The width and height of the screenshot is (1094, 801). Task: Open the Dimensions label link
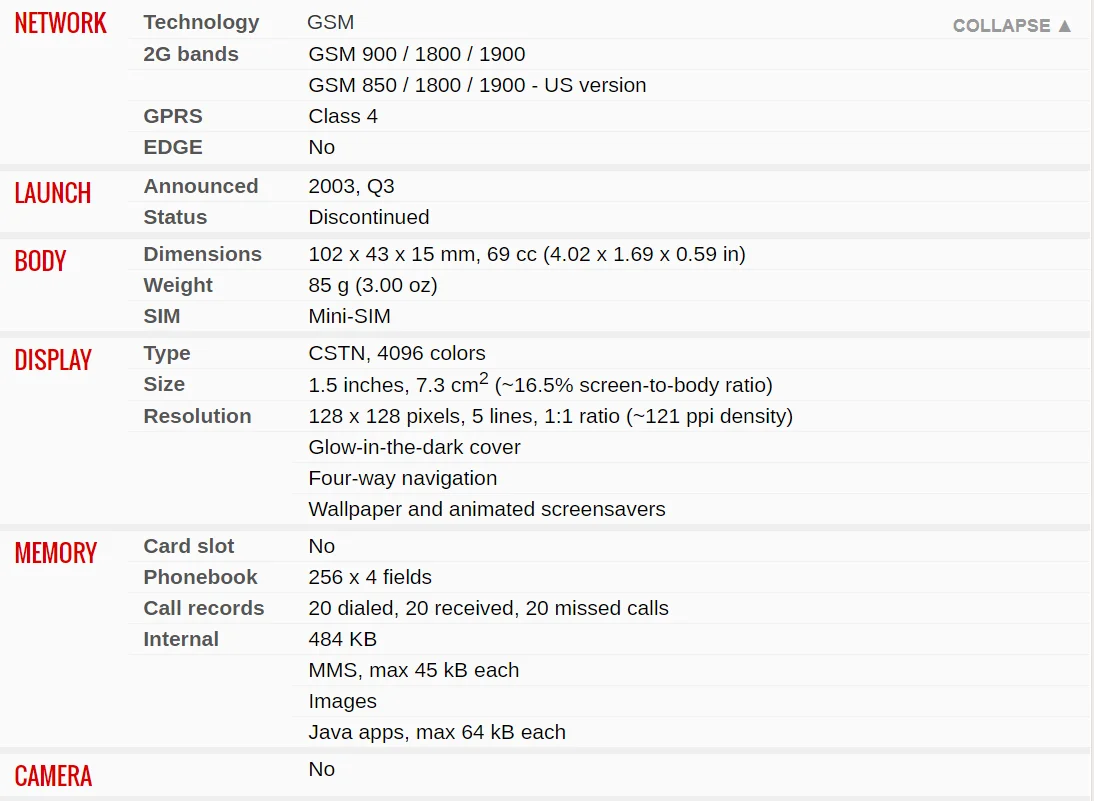coord(202,254)
